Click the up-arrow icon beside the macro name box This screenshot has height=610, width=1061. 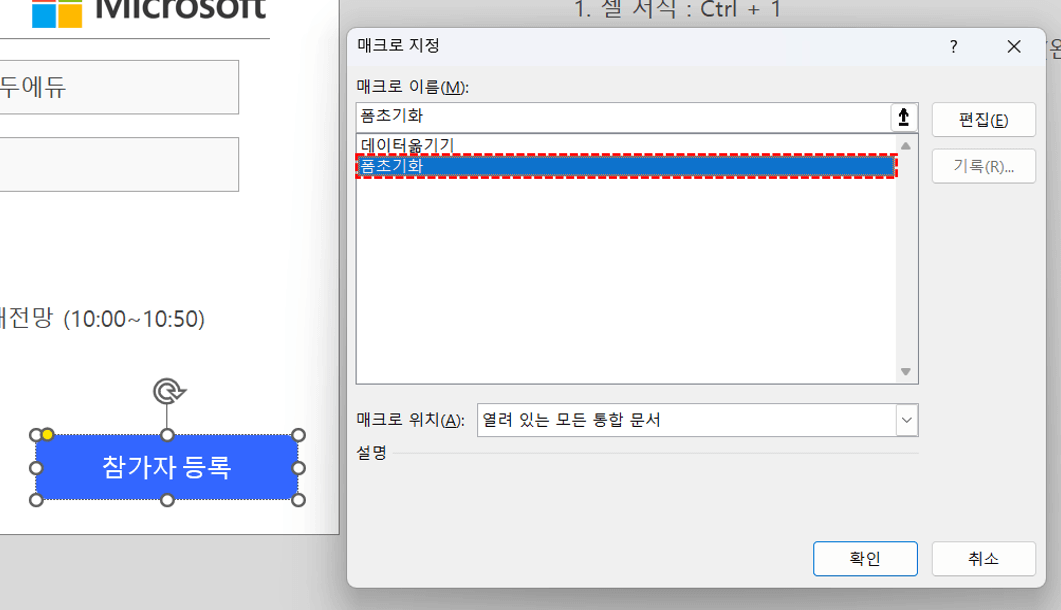click(903, 117)
